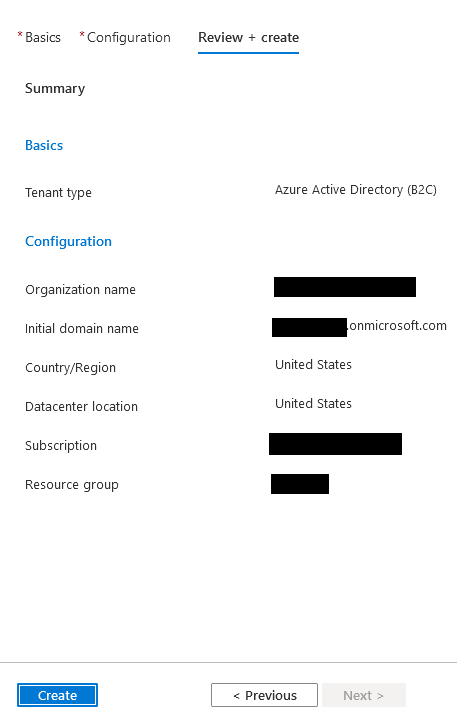Click the onmicrosoft.com domain value

(360, 326)
